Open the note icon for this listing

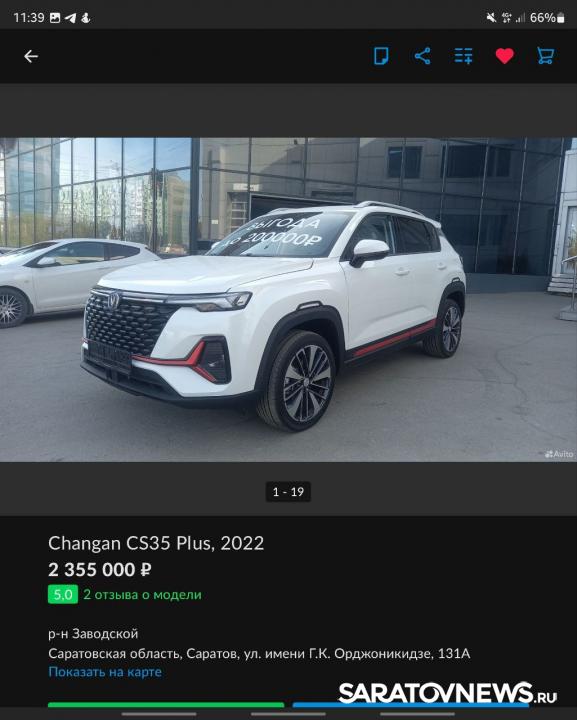[x=381, y=56]
